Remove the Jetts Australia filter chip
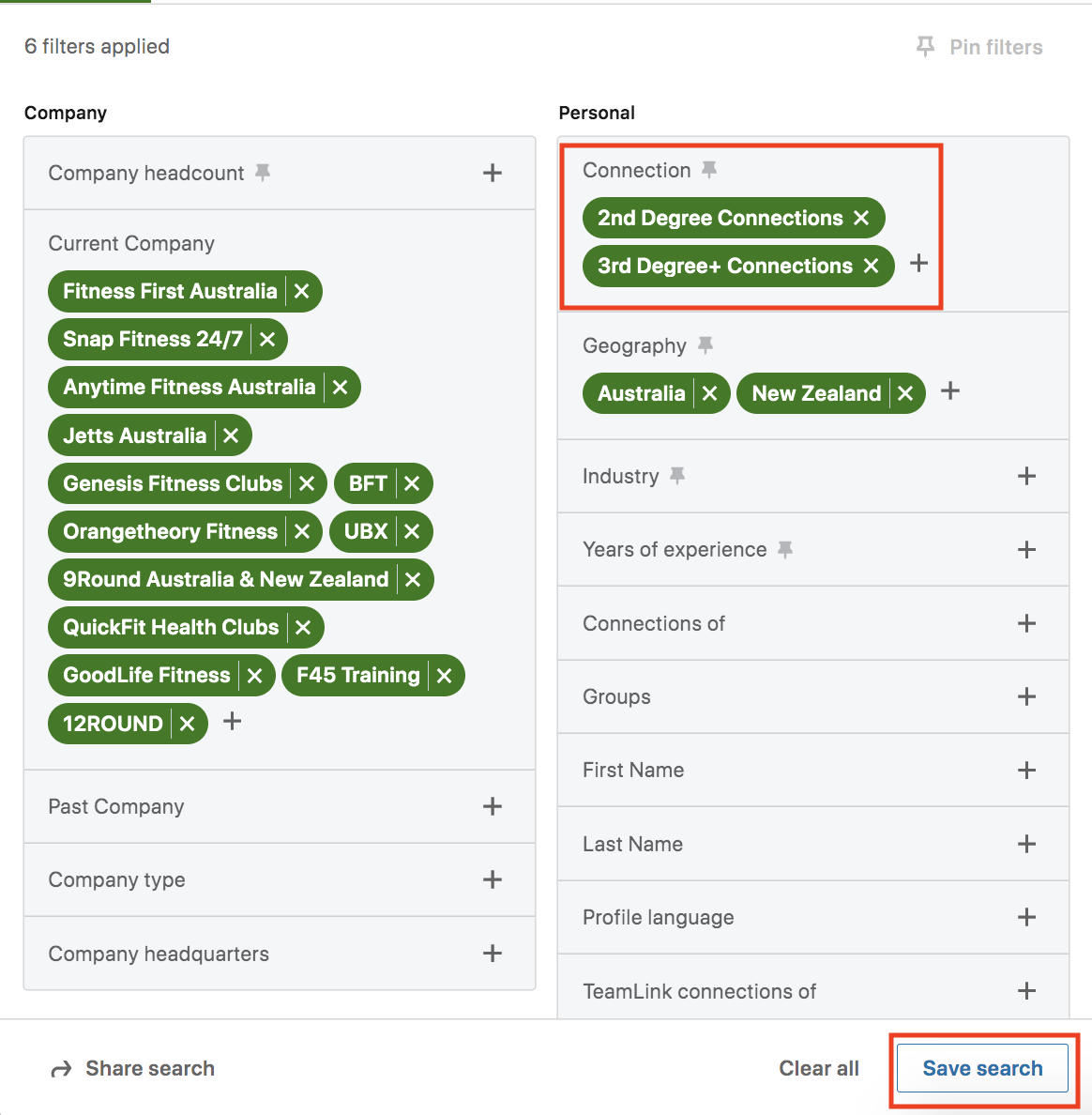This screenshot has height=1115, width=1092. tap(231, 435)
